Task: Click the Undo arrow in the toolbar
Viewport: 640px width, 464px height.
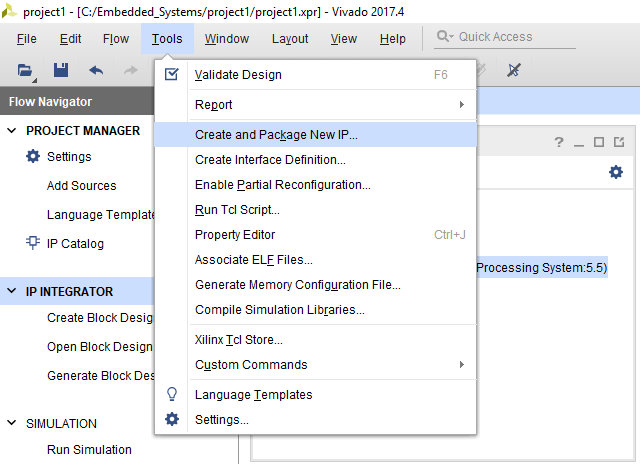Action: click(x=96, y=70)
